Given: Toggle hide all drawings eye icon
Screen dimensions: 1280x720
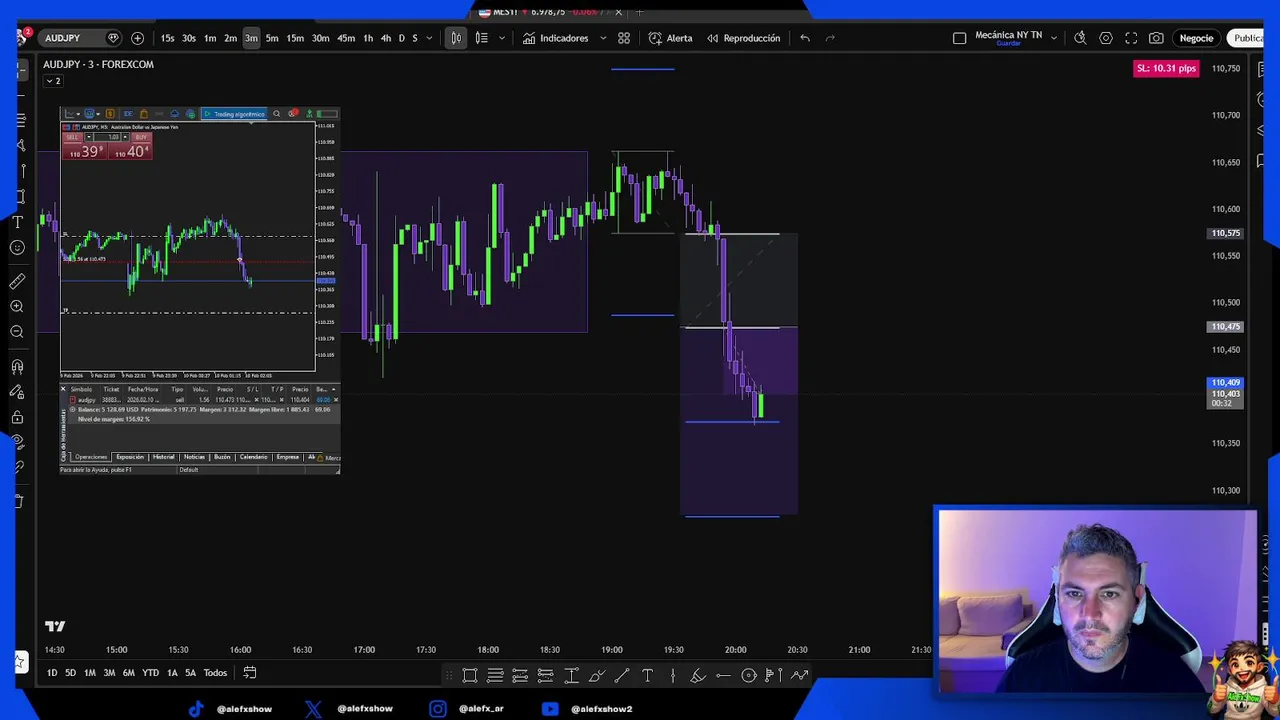Looking at the screenshot, I should pos(17,442).
